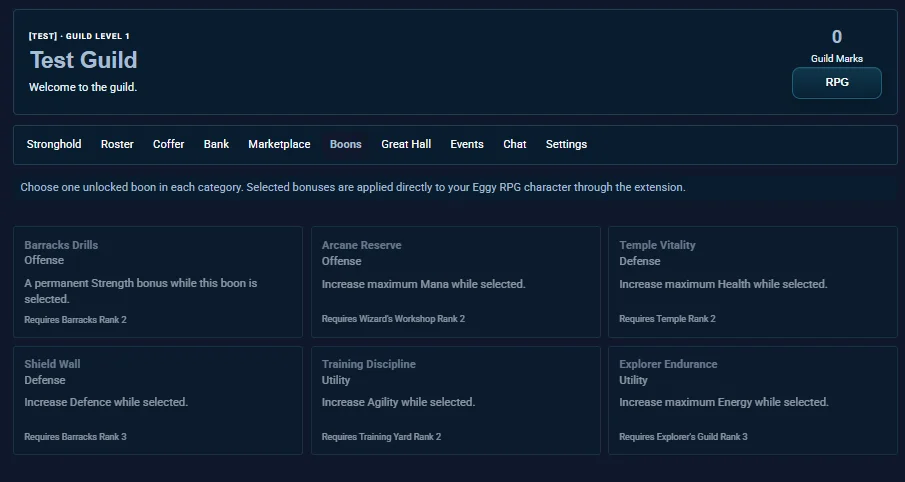Click the Guild Marks label

tap(837, 58)
